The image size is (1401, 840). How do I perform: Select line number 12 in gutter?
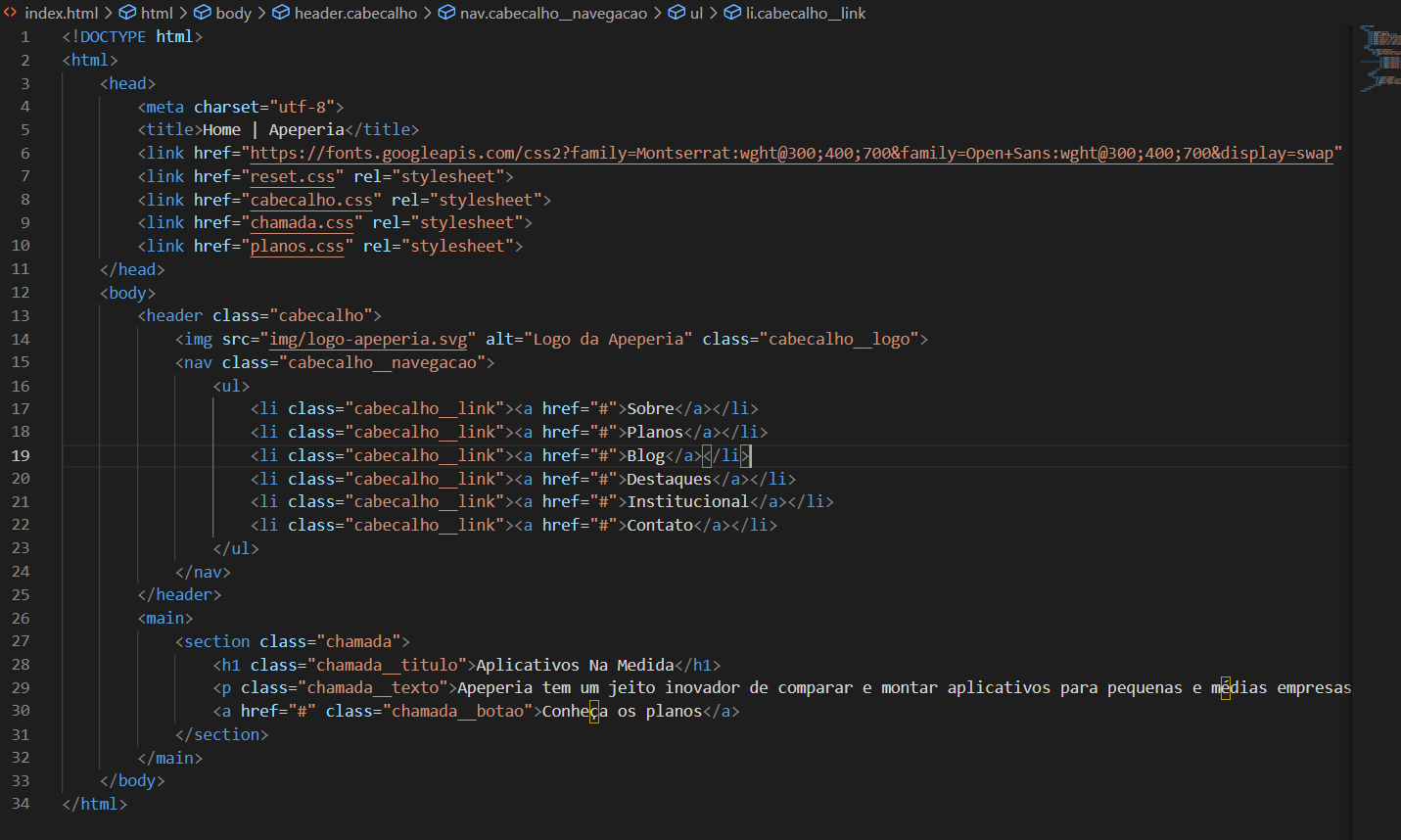pos(21,292)
